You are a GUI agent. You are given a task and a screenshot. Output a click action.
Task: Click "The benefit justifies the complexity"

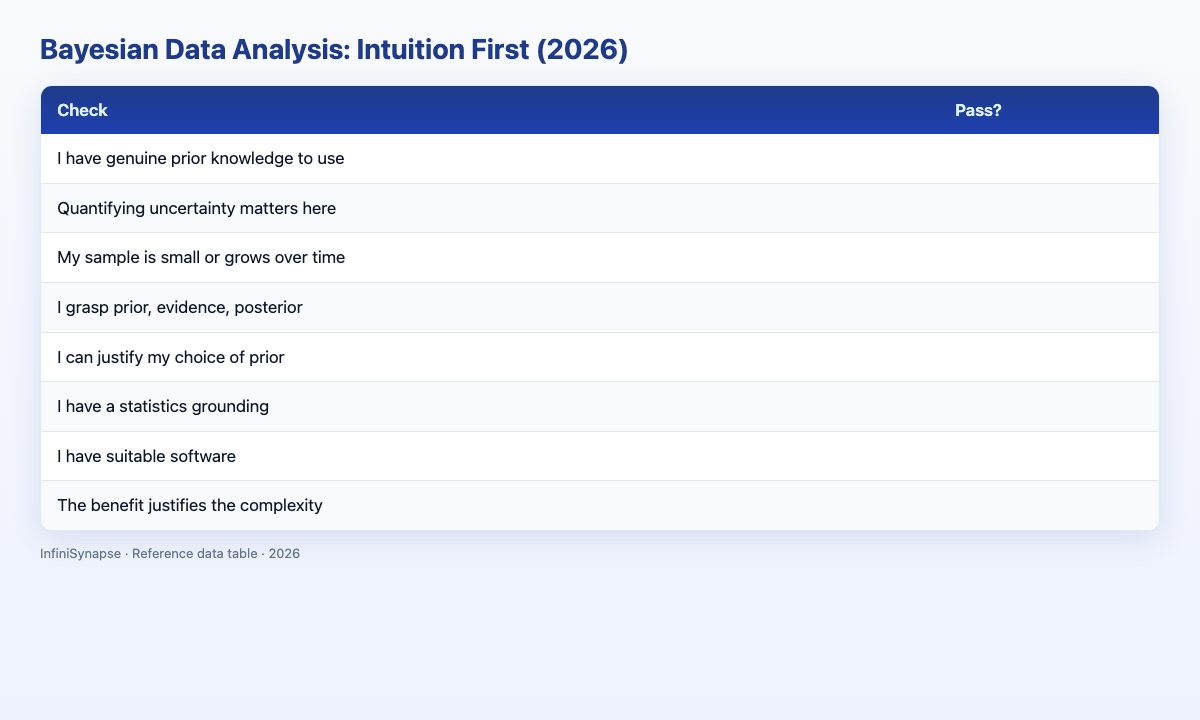[x=190, y=505]
